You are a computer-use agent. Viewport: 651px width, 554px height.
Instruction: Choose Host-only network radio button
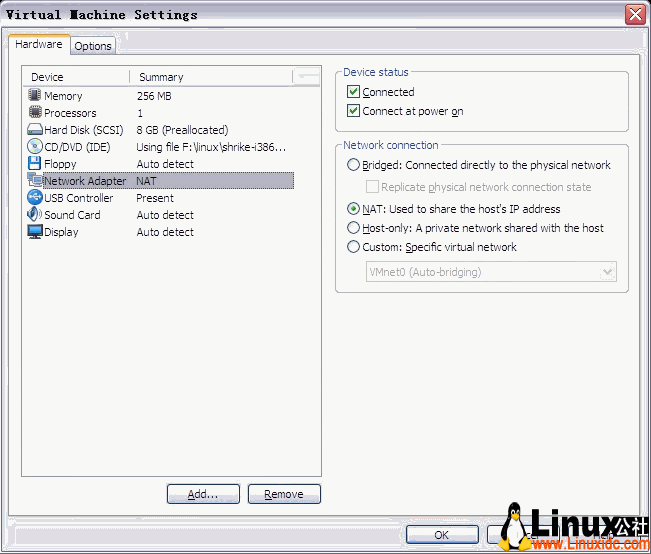click(353, 228)
